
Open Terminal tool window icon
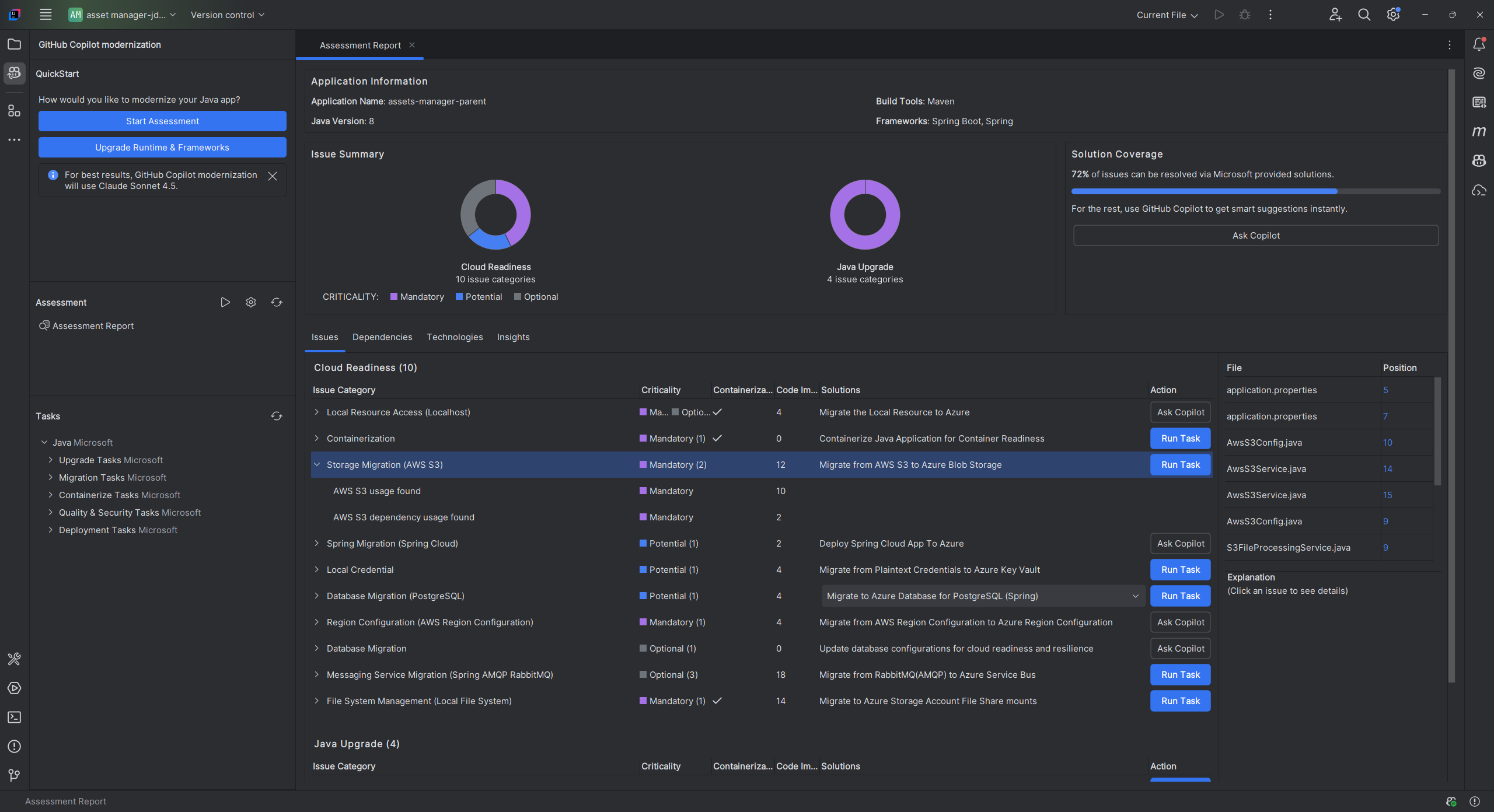coord(15,717)
